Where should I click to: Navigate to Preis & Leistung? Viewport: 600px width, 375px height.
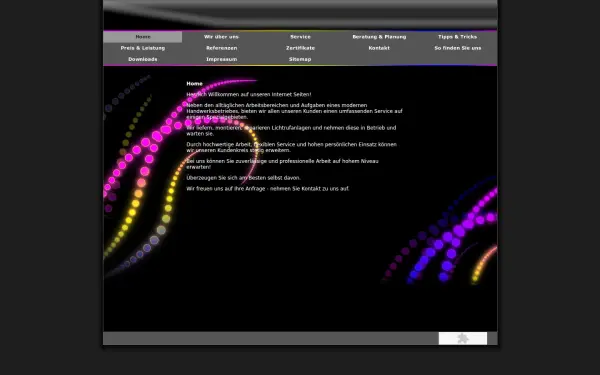tap(143, 48)
